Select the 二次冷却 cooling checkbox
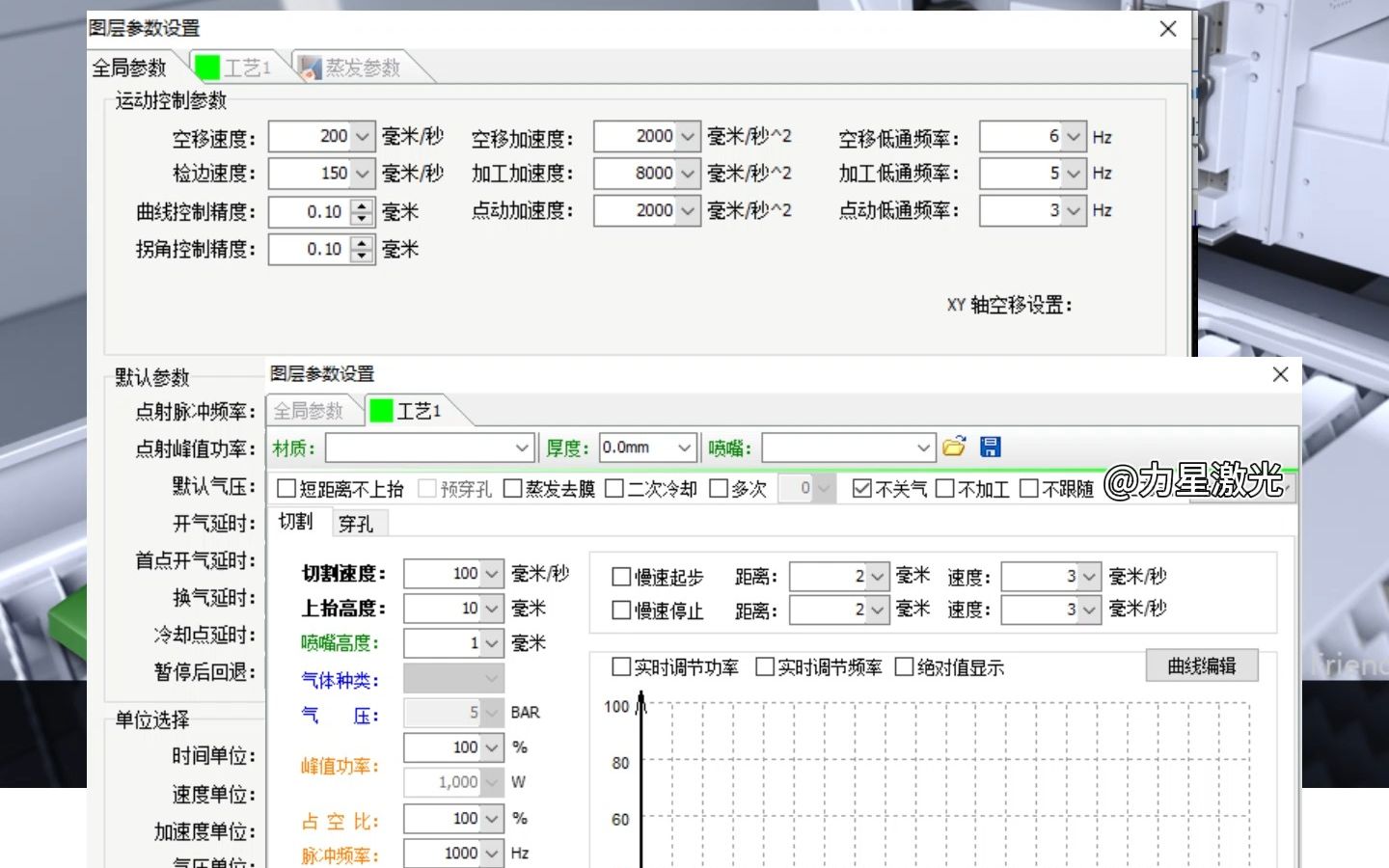This screenshot has height=868, width=1389. 615,489
